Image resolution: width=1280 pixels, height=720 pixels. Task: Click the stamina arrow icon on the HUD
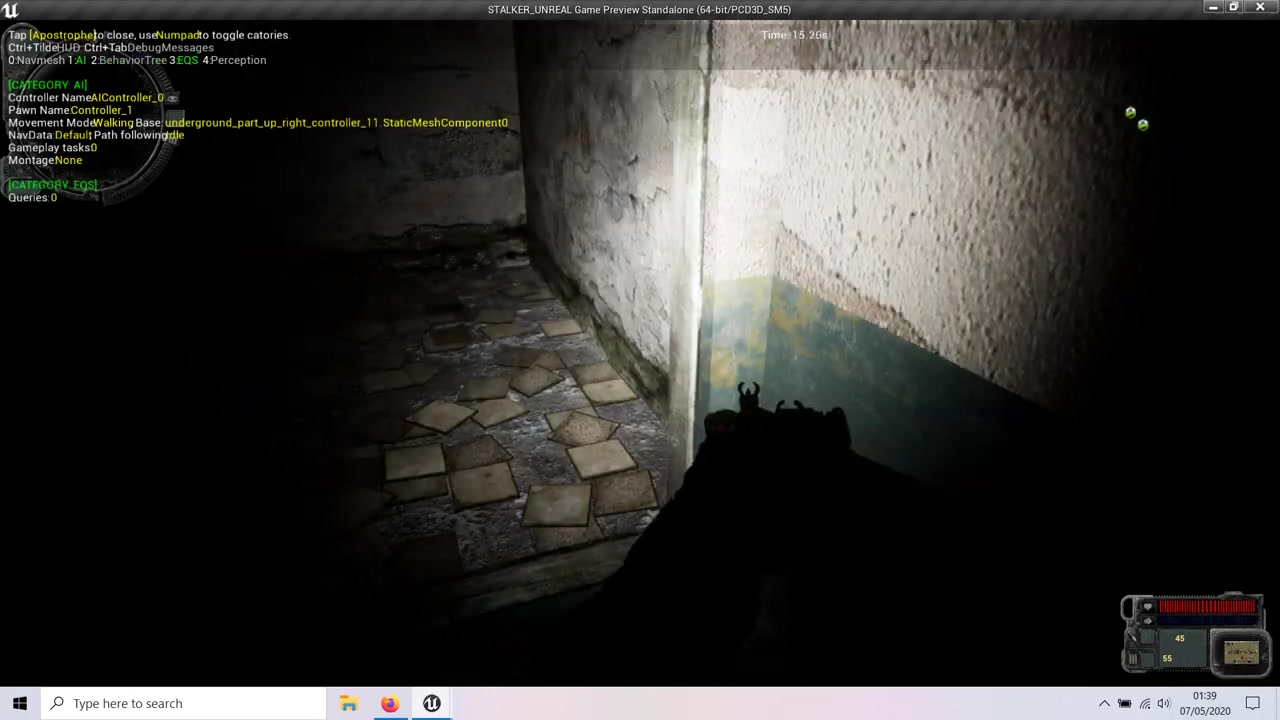pyautogui.click(x=1147, y=621)
